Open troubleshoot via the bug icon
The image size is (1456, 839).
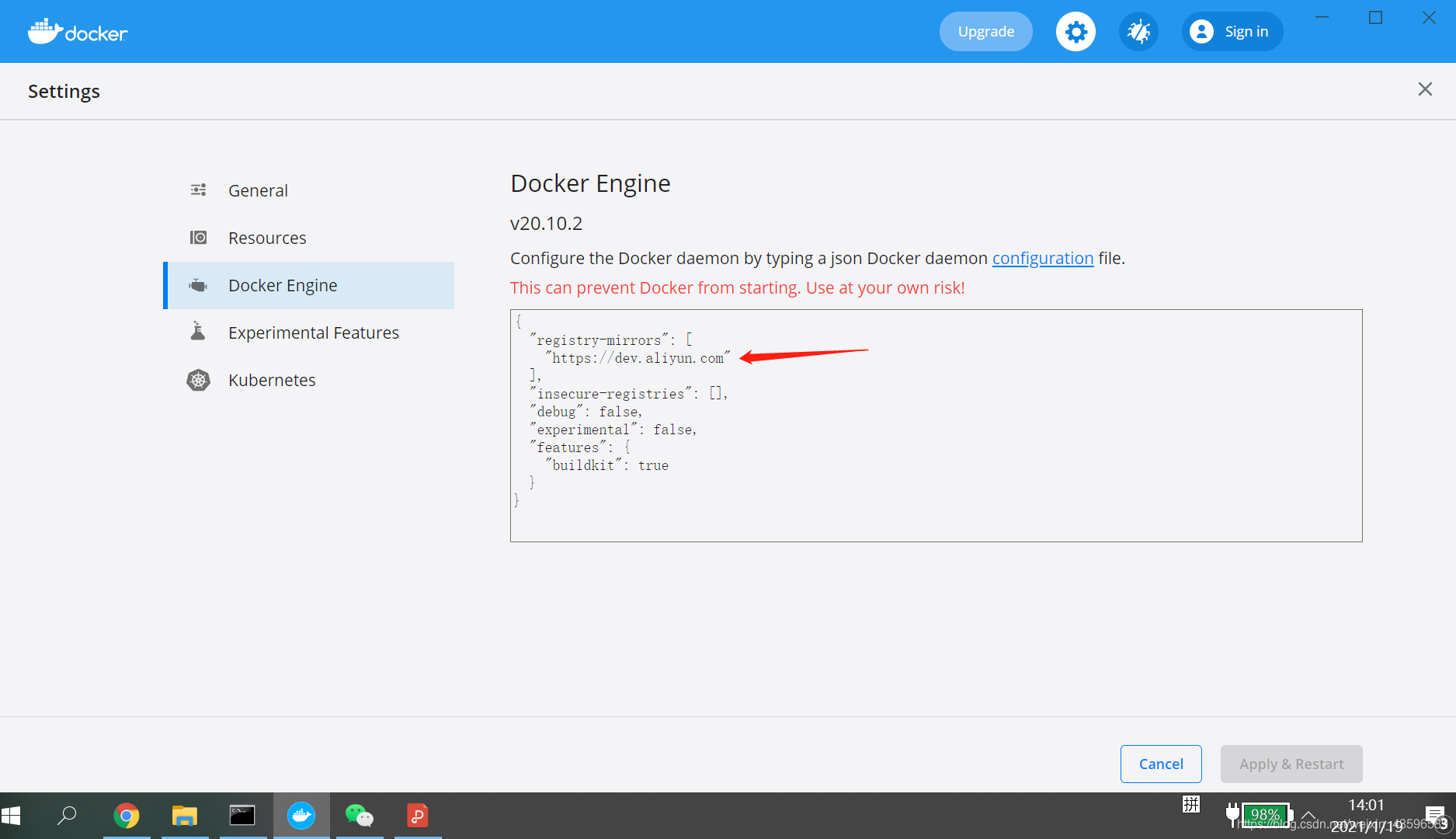[1138, 32]
